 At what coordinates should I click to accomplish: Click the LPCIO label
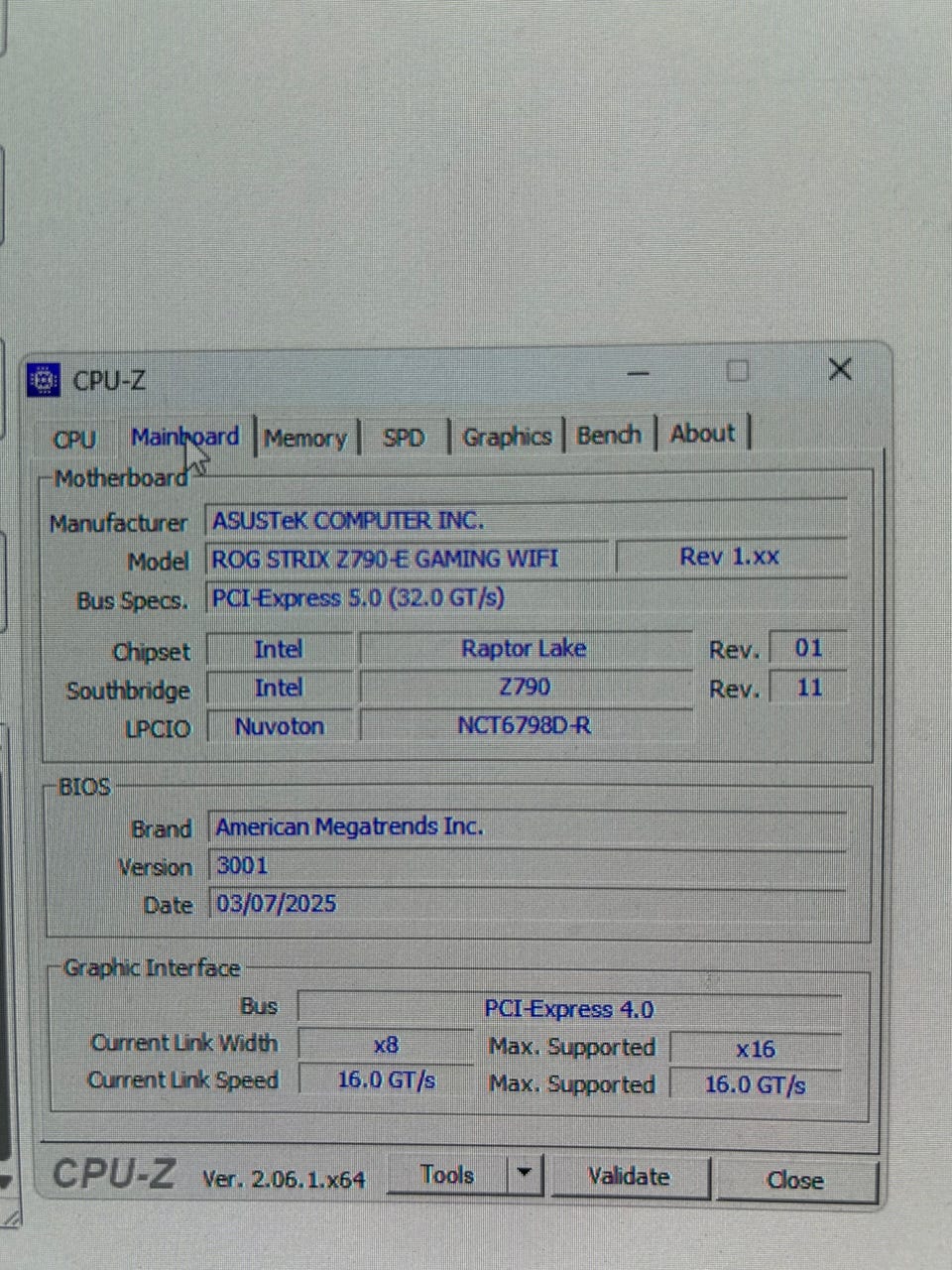tap(157, 728)
